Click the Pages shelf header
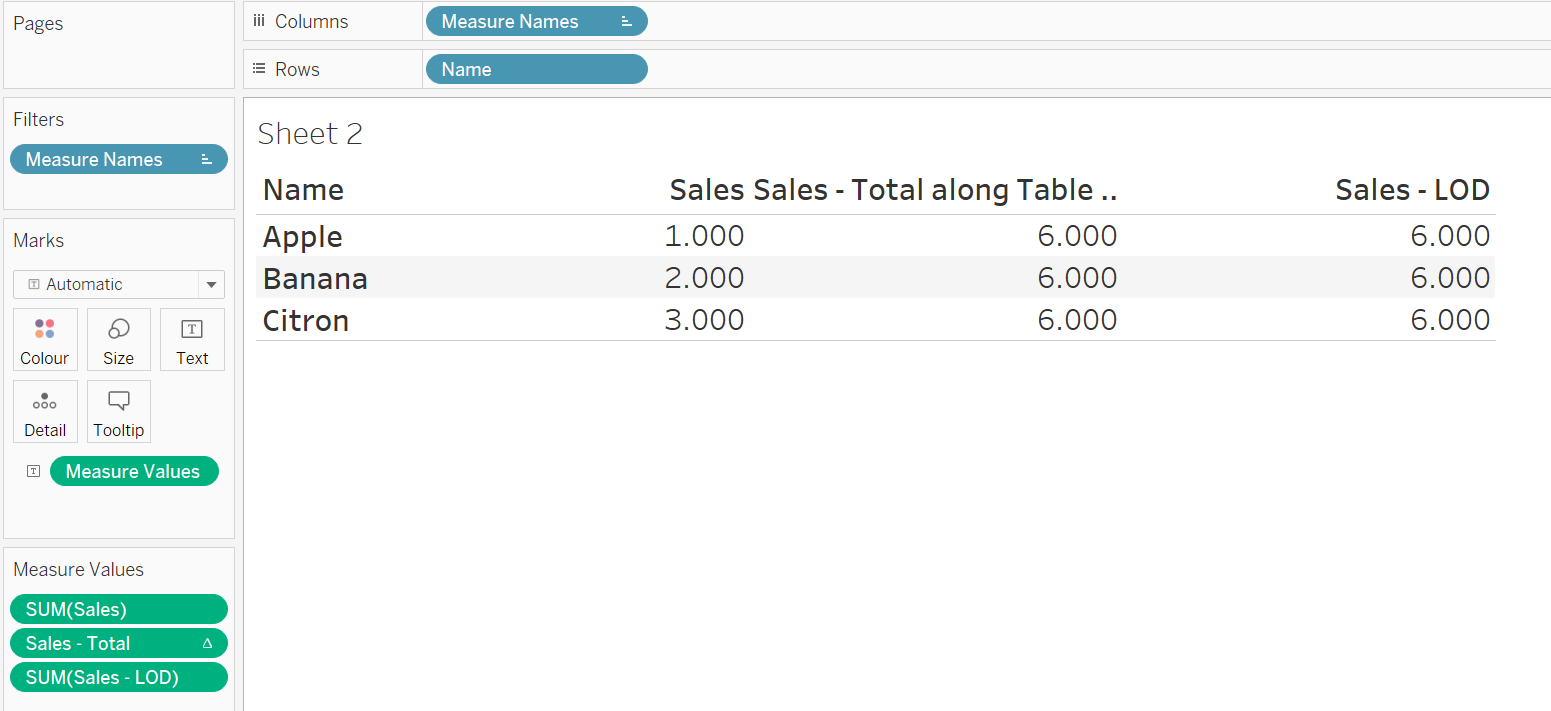Viewport: 1551px width, 711px height. click(x=38, y=23)
